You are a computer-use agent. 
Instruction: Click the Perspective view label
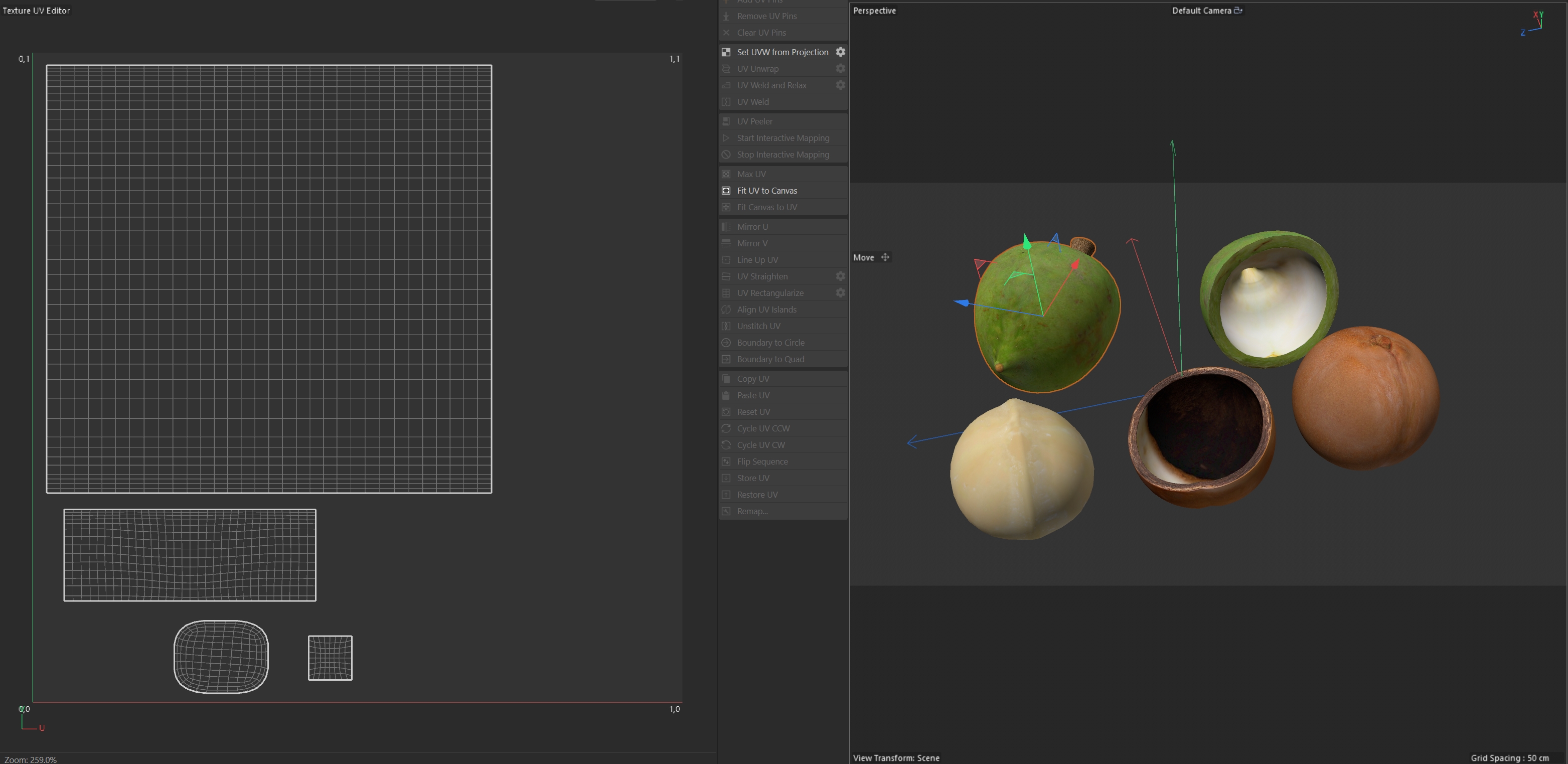[x=874, y=11]
